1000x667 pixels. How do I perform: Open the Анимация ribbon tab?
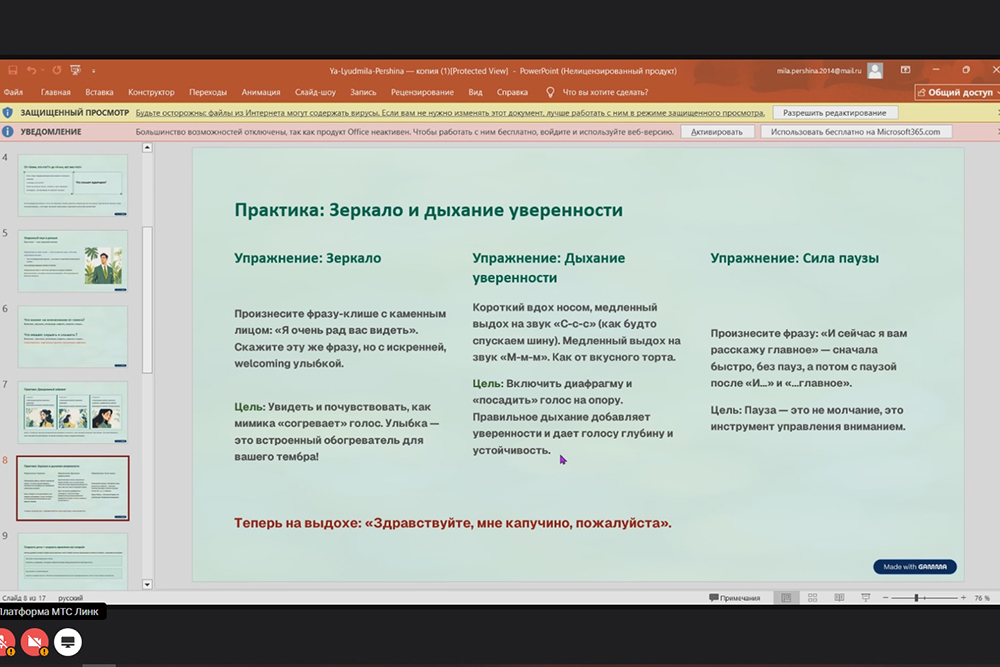(x=261, y=92)
